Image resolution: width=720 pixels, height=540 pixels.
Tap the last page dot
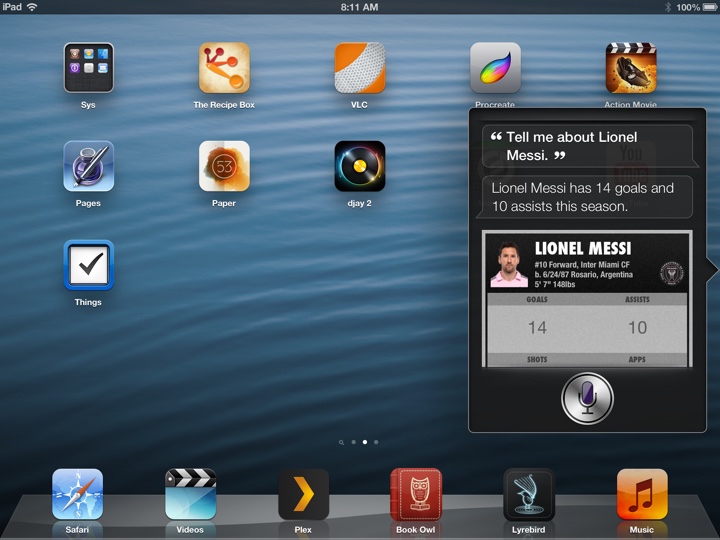click(377, 442)
